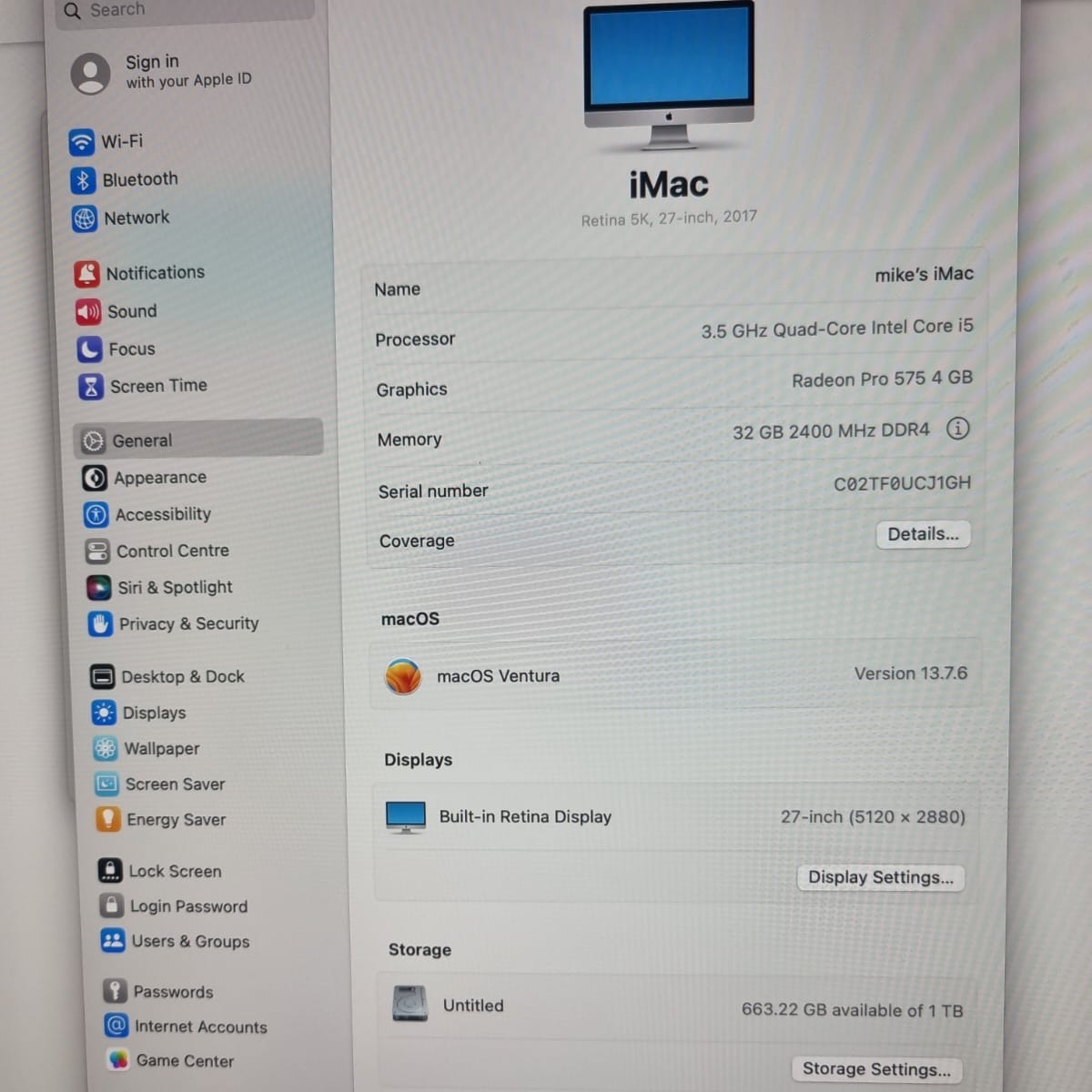Click the Name row label
The width and height of the screenshot is (1092, 1092).
pos(398,289)
